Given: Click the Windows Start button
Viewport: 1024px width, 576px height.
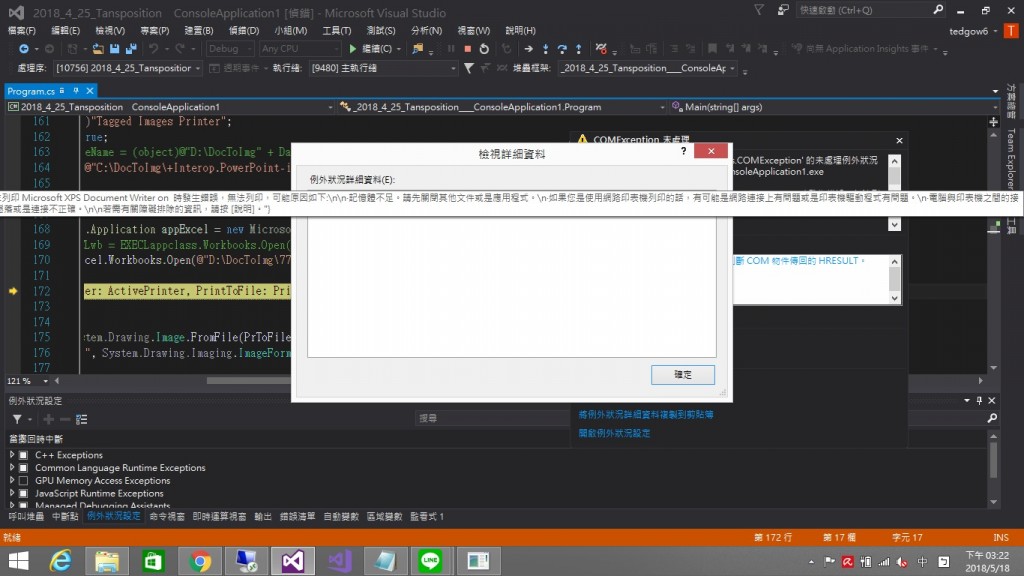Looking at the screenshot, I should [x=18, y=561].
